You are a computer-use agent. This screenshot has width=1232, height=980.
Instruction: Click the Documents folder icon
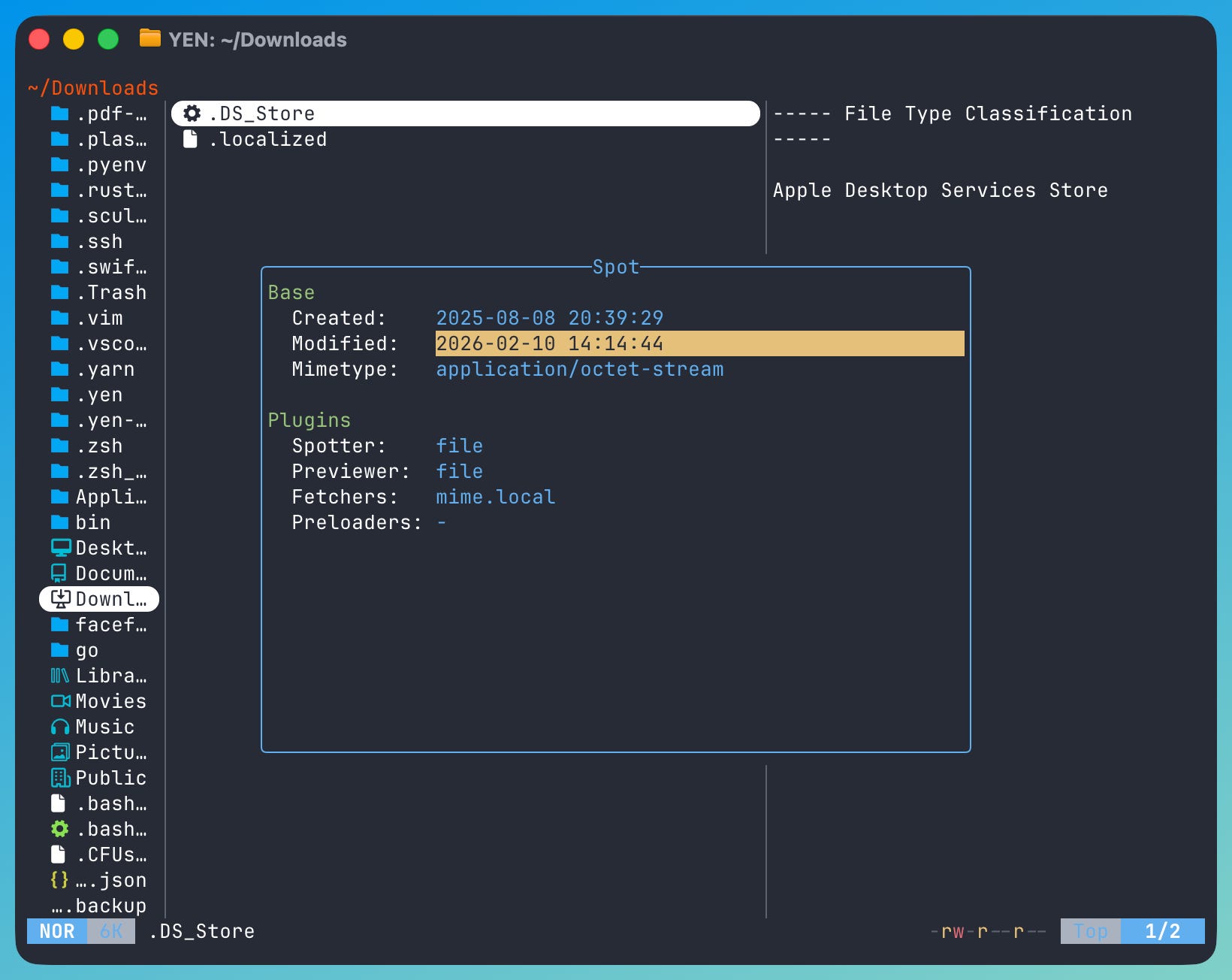(x=59, y=573)
